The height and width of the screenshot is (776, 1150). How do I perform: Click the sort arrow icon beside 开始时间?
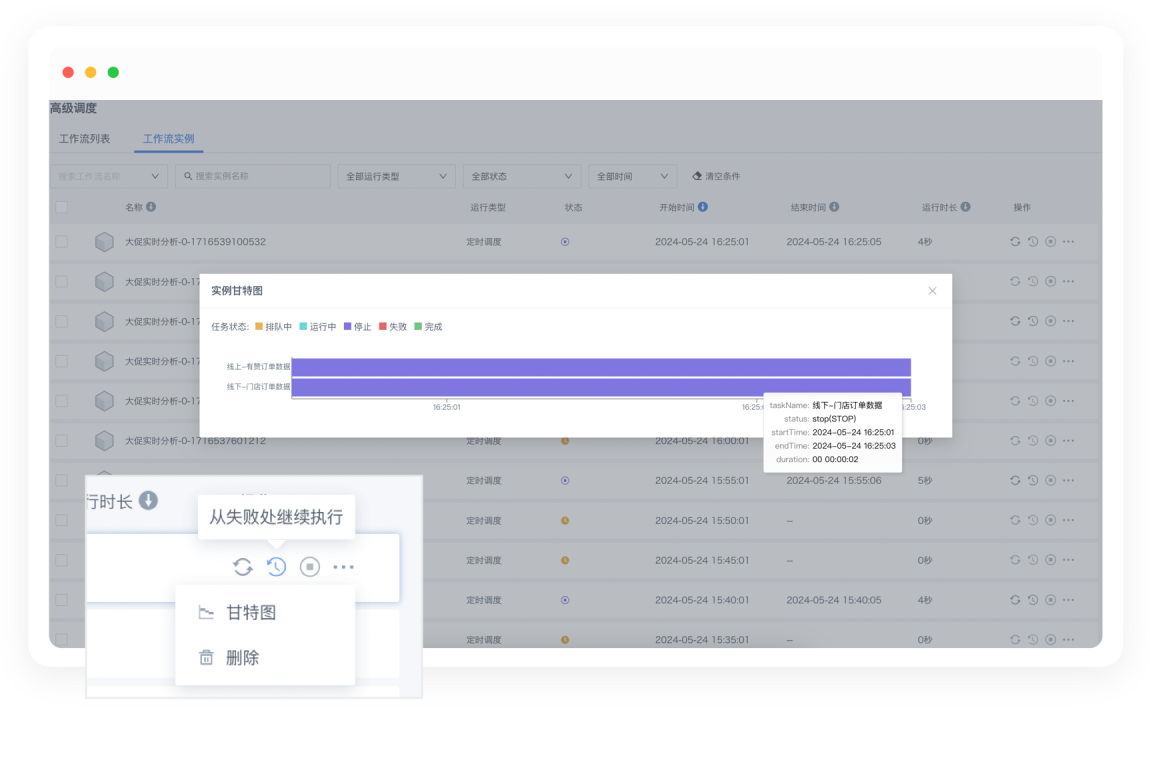pos(703,207)
